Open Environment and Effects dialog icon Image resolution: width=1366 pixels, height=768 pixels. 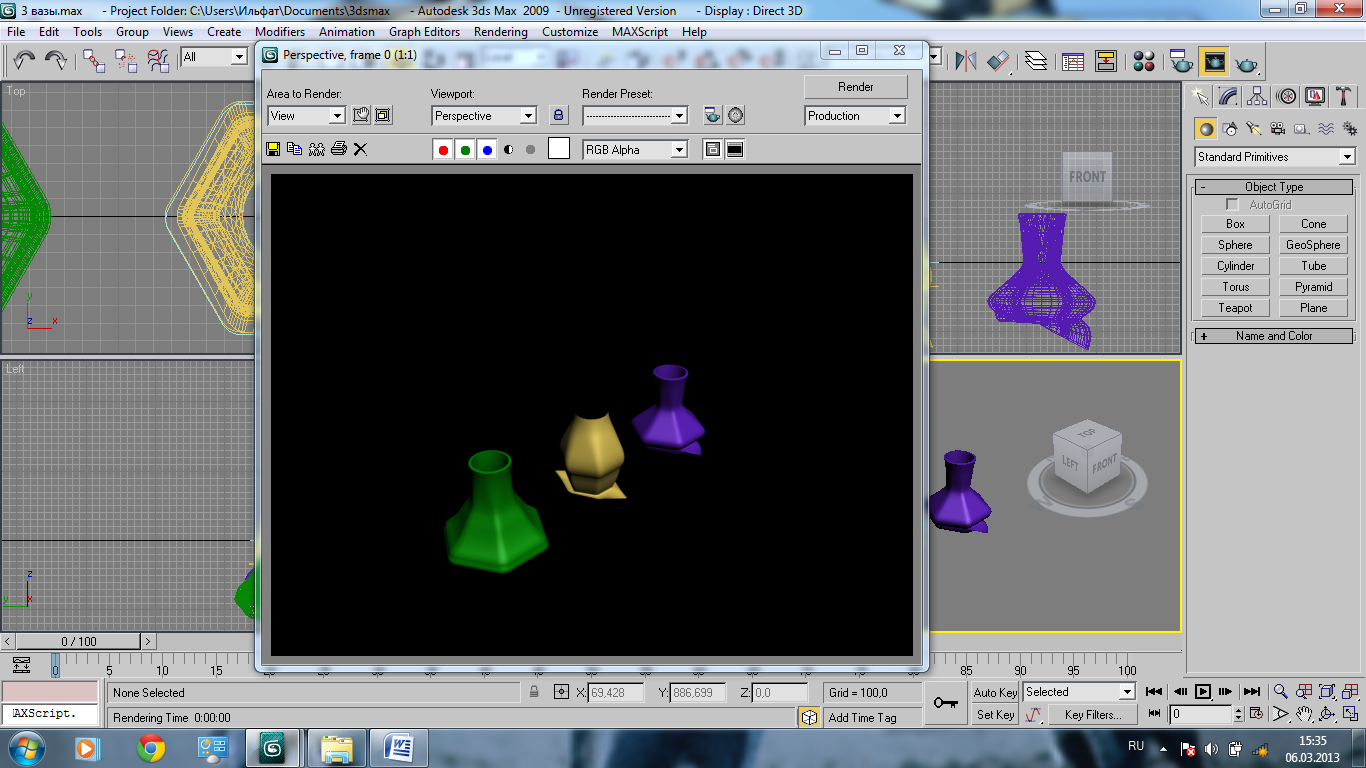(x=736, y=115)
